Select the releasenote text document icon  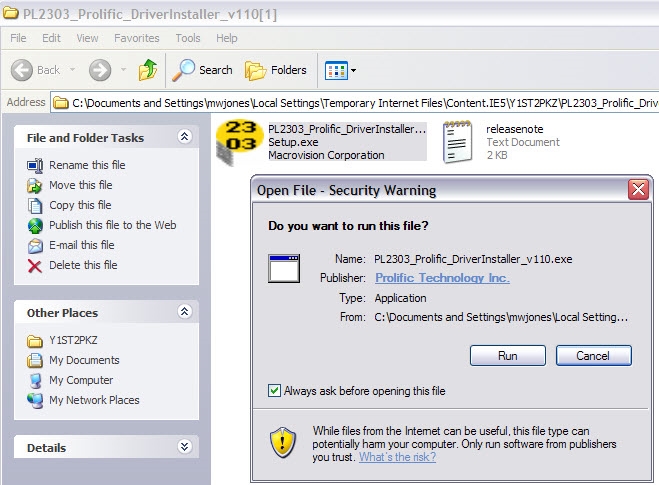coord(458,142)
